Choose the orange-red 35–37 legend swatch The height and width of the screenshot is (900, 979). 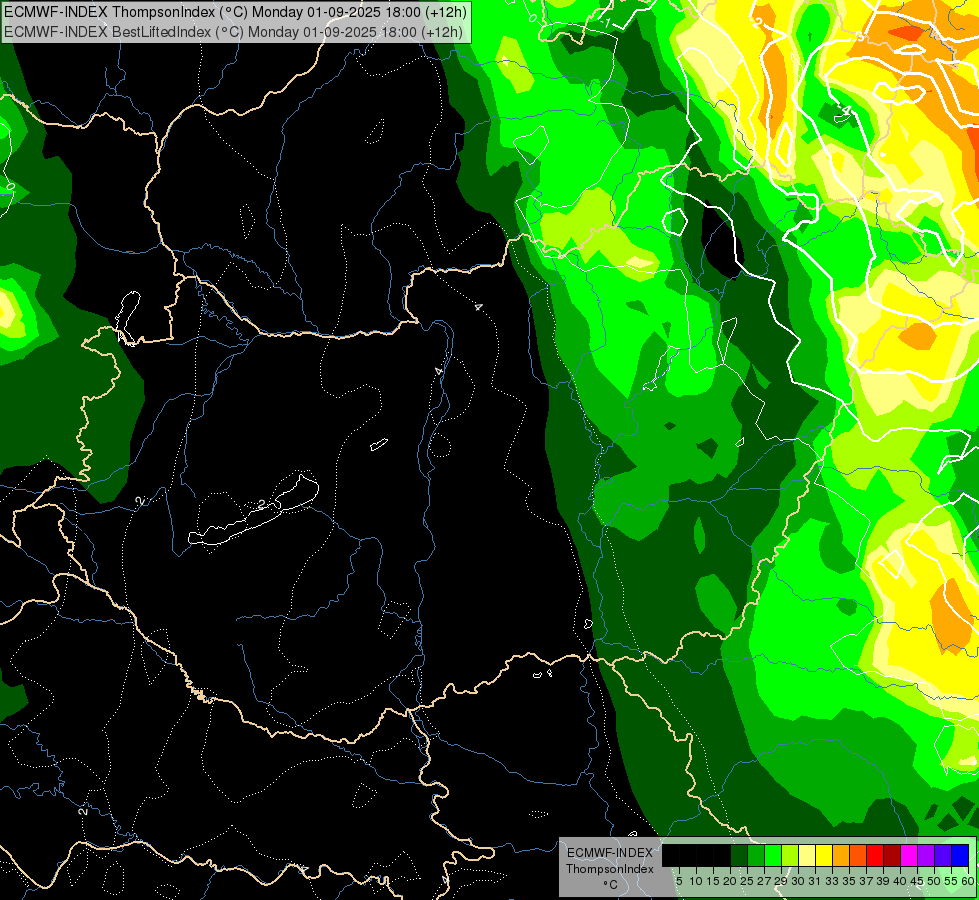(x=858, y=855)
